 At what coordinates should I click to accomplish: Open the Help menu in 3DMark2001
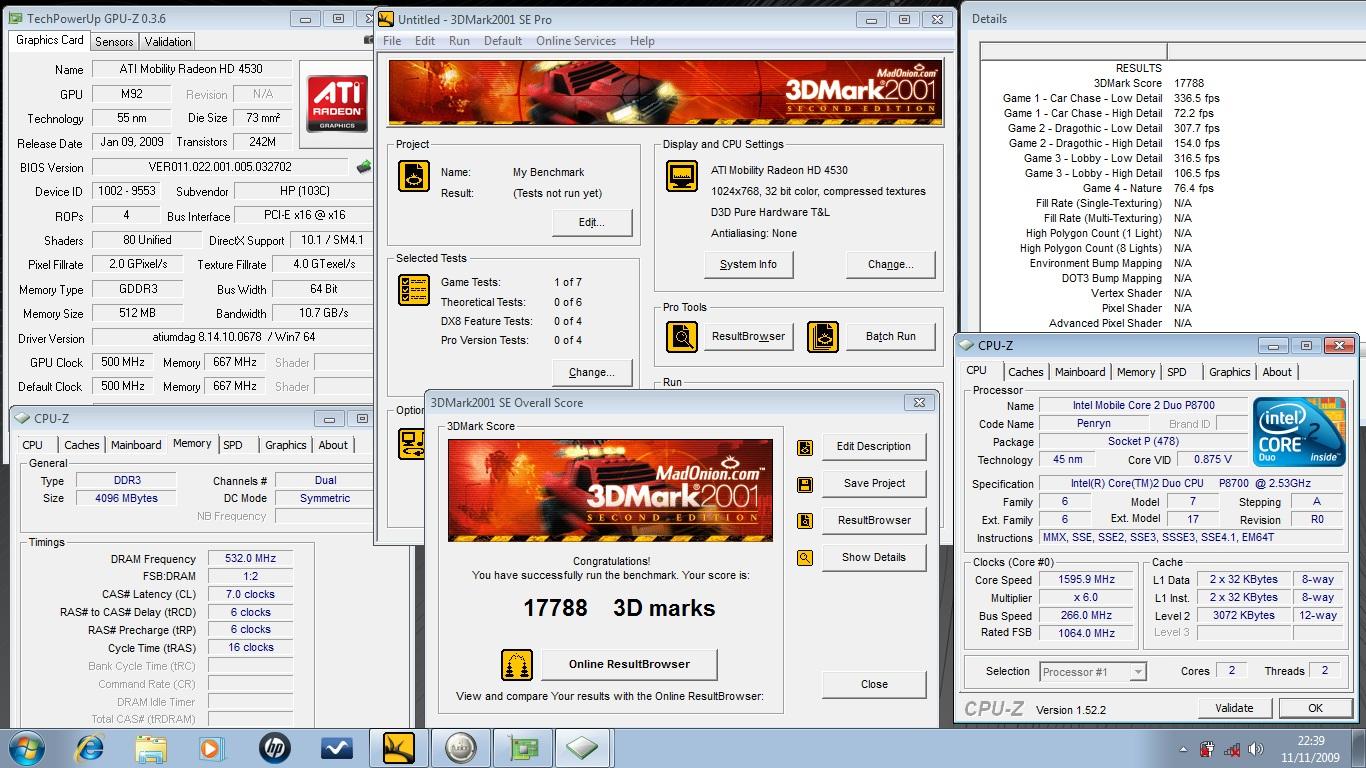(642, 41)
